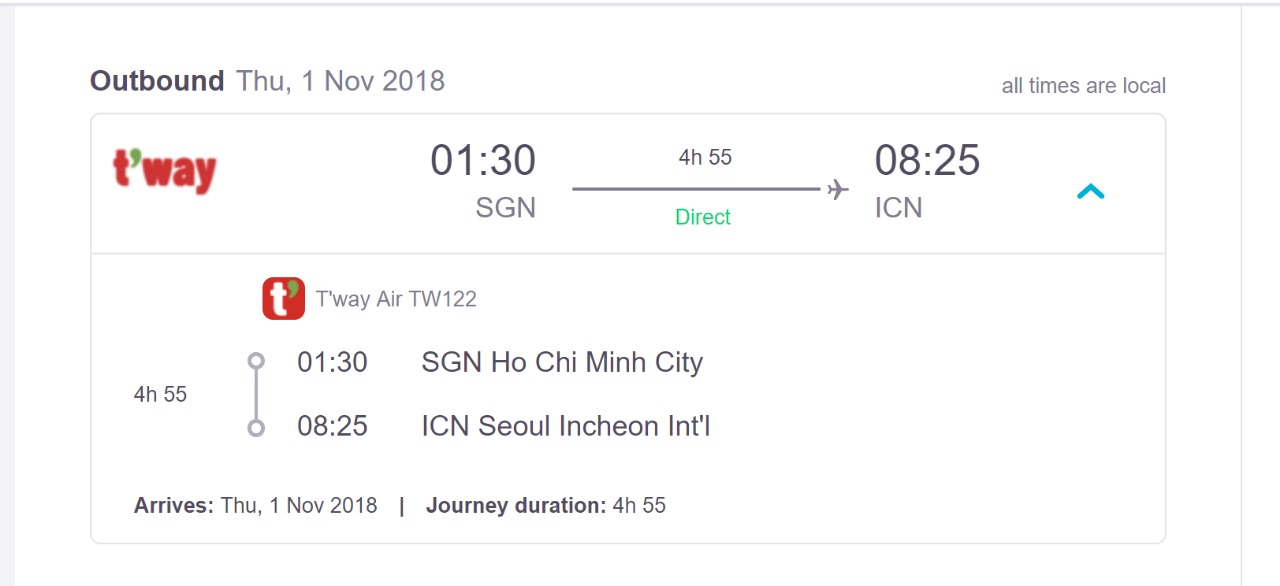Click the Thu, 1 Nov 2018 outbound date
Image resolution: width=1280 pixels, height=586 pixels.
click(340, 81)
